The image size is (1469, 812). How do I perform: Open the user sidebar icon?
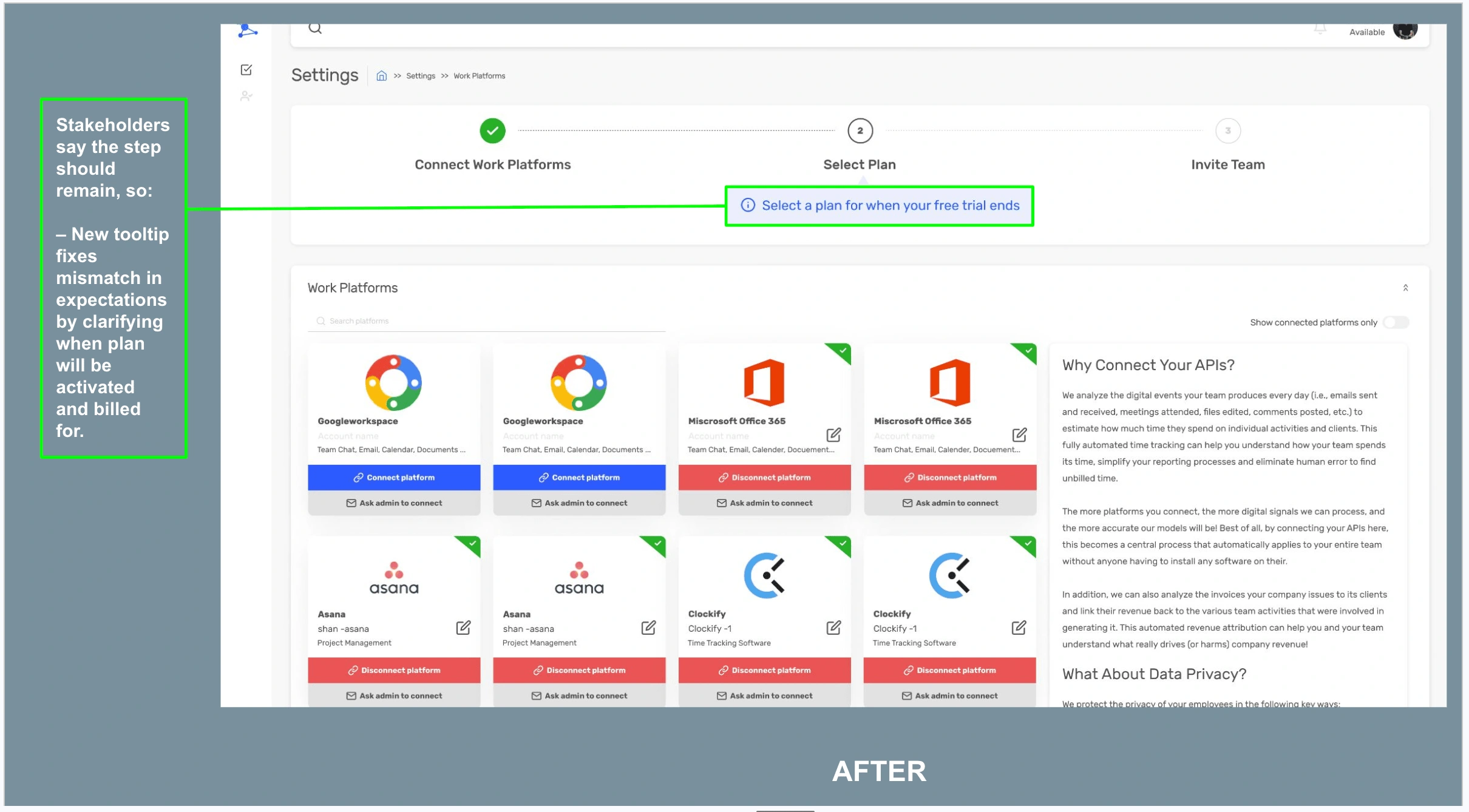pos(246,96)
